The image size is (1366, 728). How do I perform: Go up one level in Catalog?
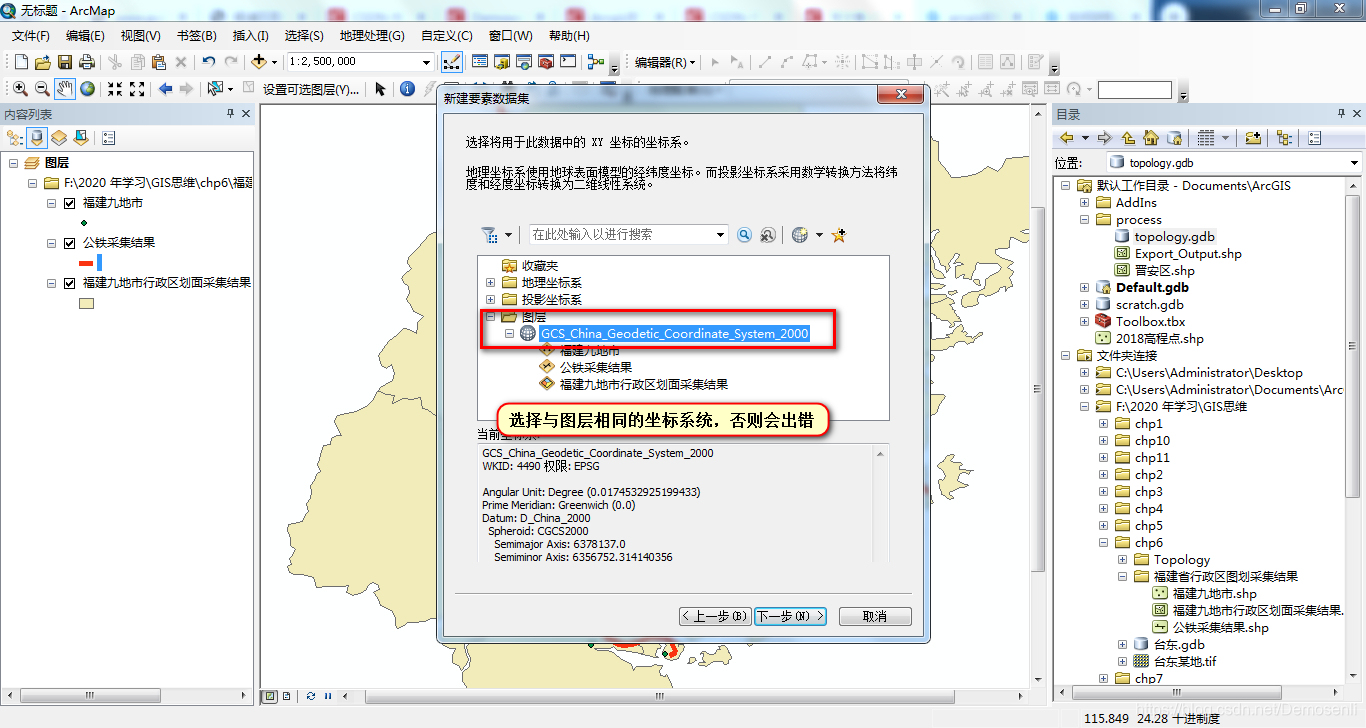[1129, 138]
